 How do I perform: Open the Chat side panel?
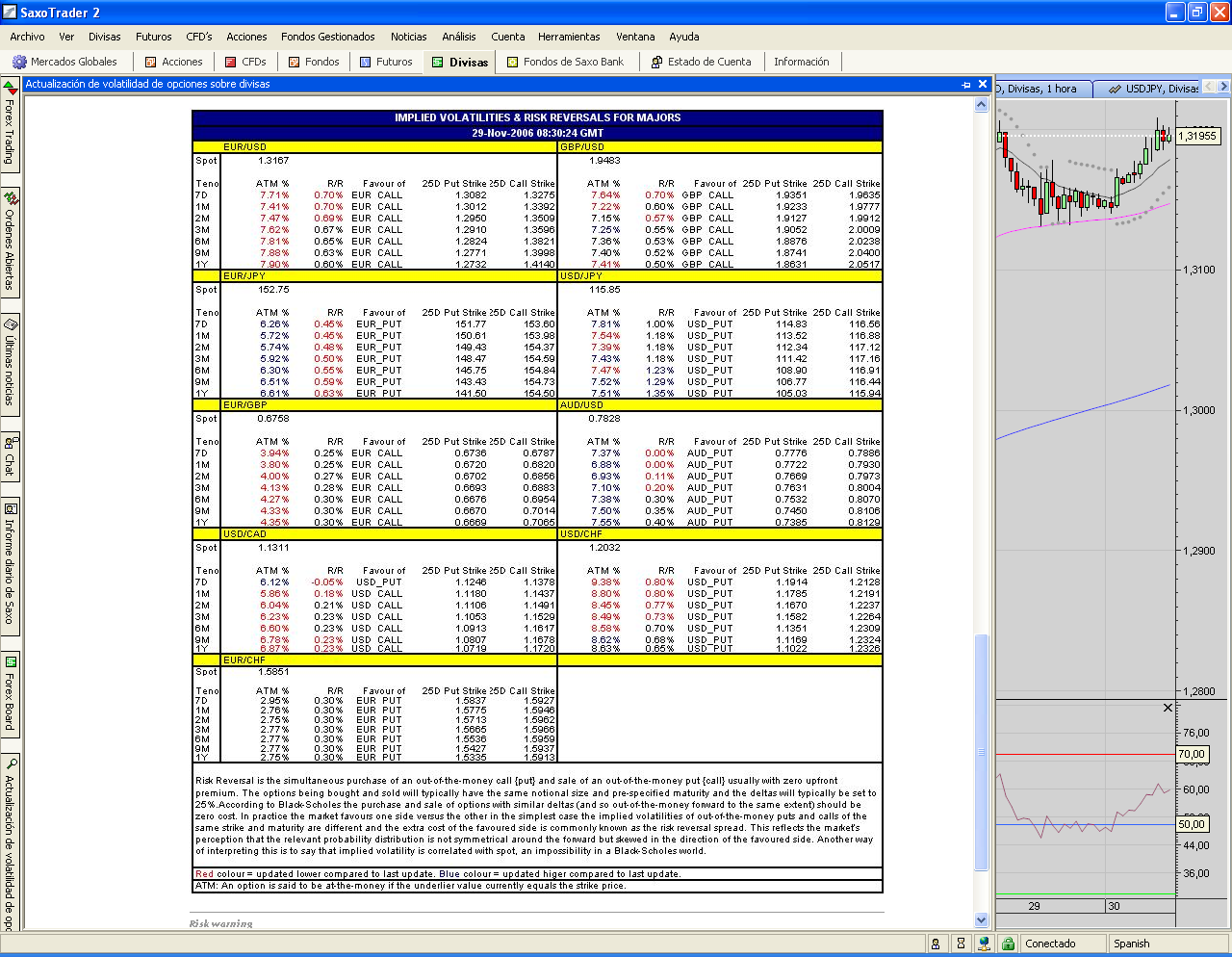click(x=10, y=456)
